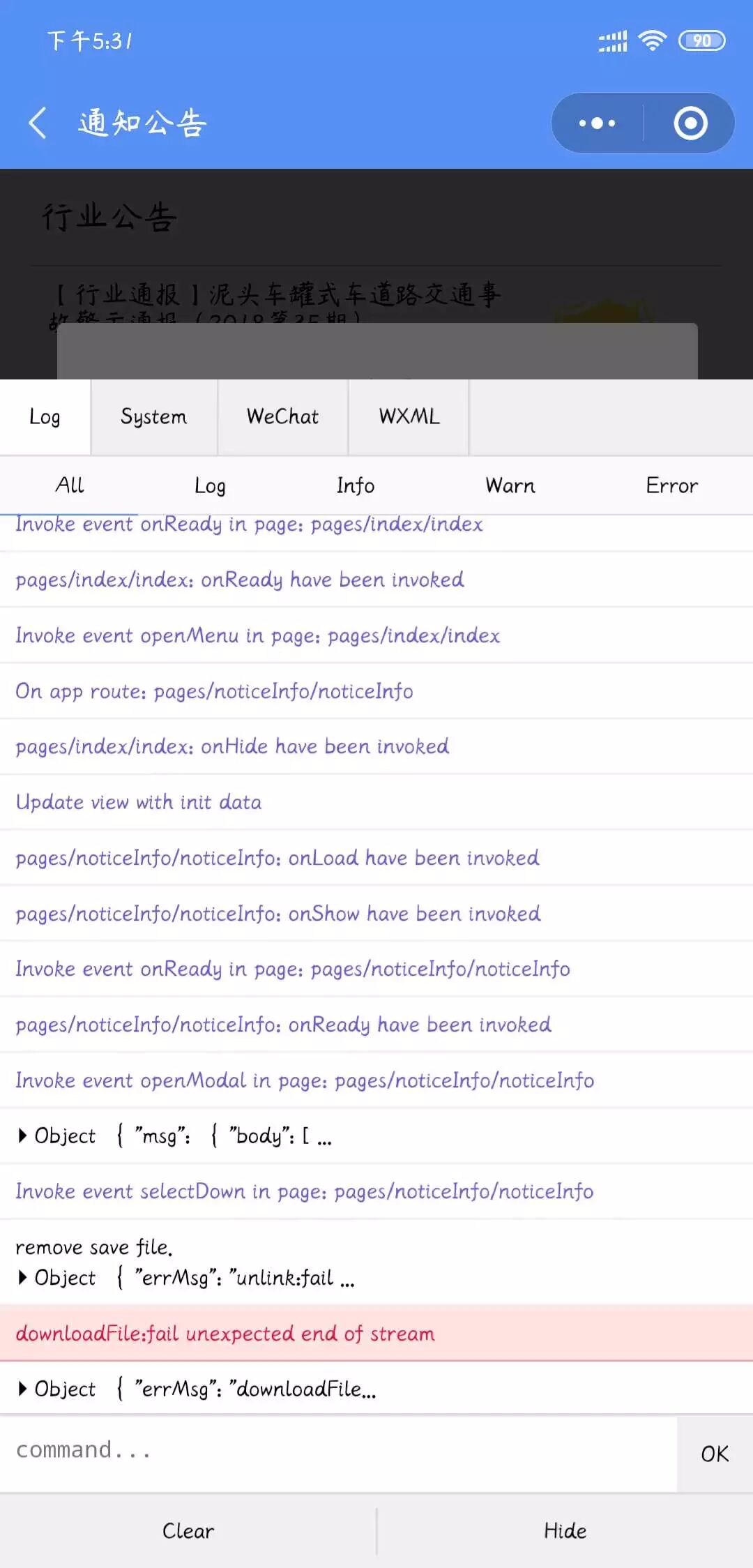Viewport: 753px width, 1568px height.
Task: Filter logs by Info level
Action: pos(356,485)
